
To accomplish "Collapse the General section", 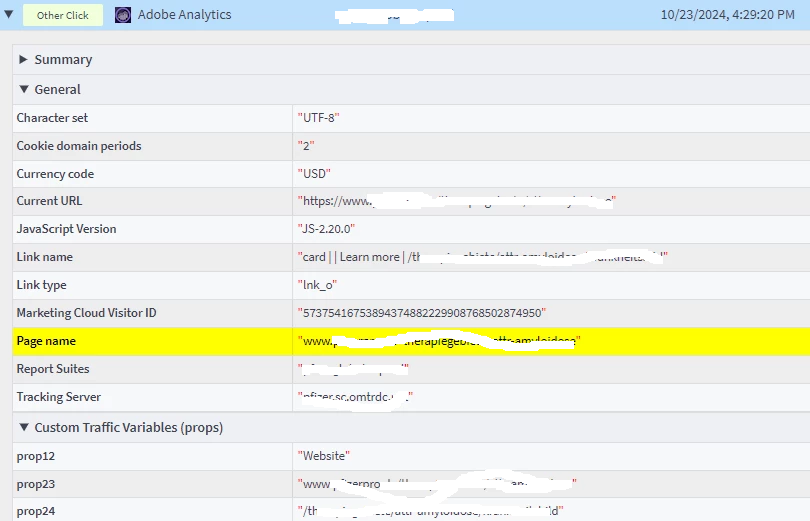I will [x=23, y=89].
